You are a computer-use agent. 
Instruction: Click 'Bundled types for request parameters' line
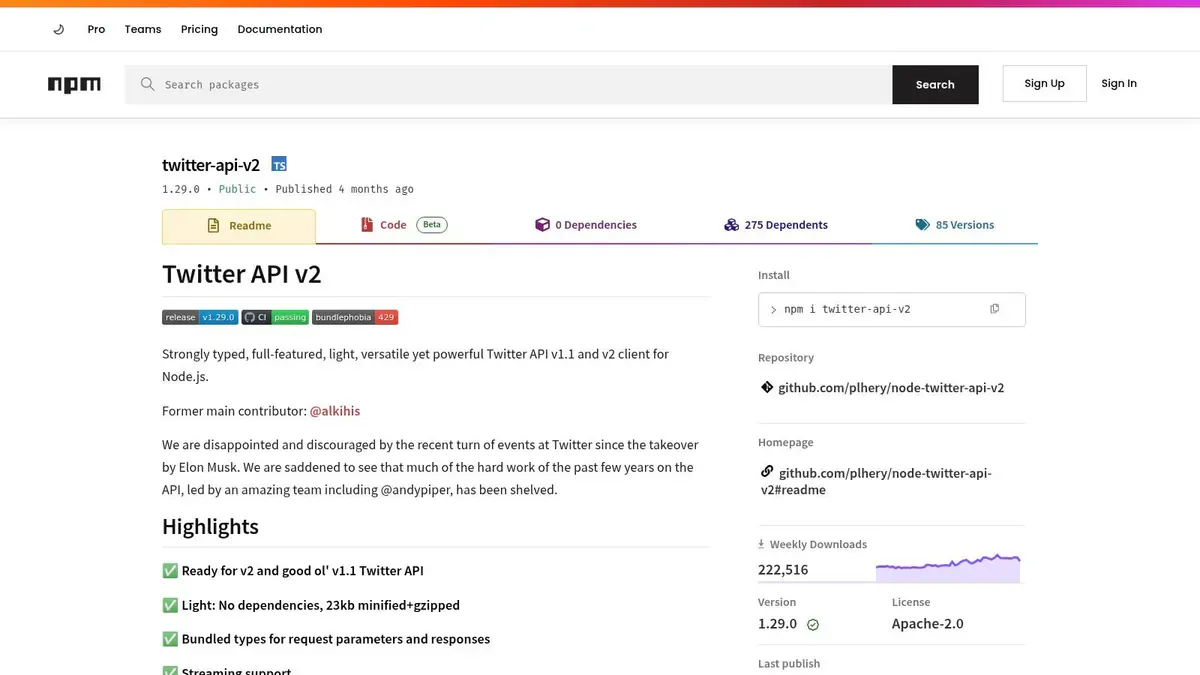pos(326,639)
